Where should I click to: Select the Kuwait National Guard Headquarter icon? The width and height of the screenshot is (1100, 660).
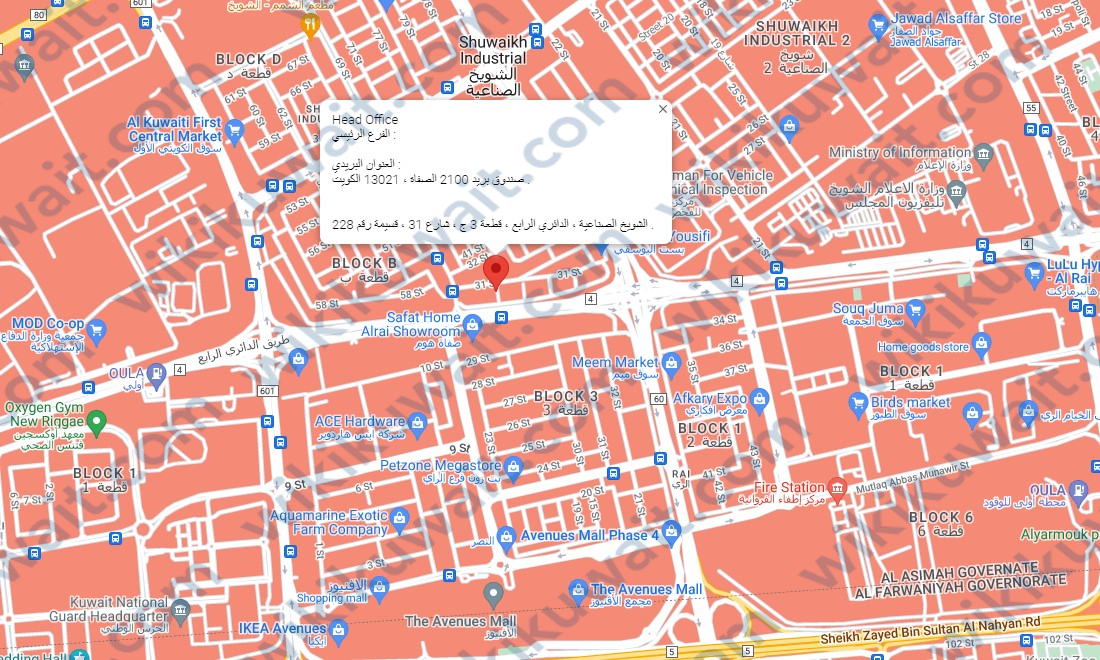pos(180,611)
